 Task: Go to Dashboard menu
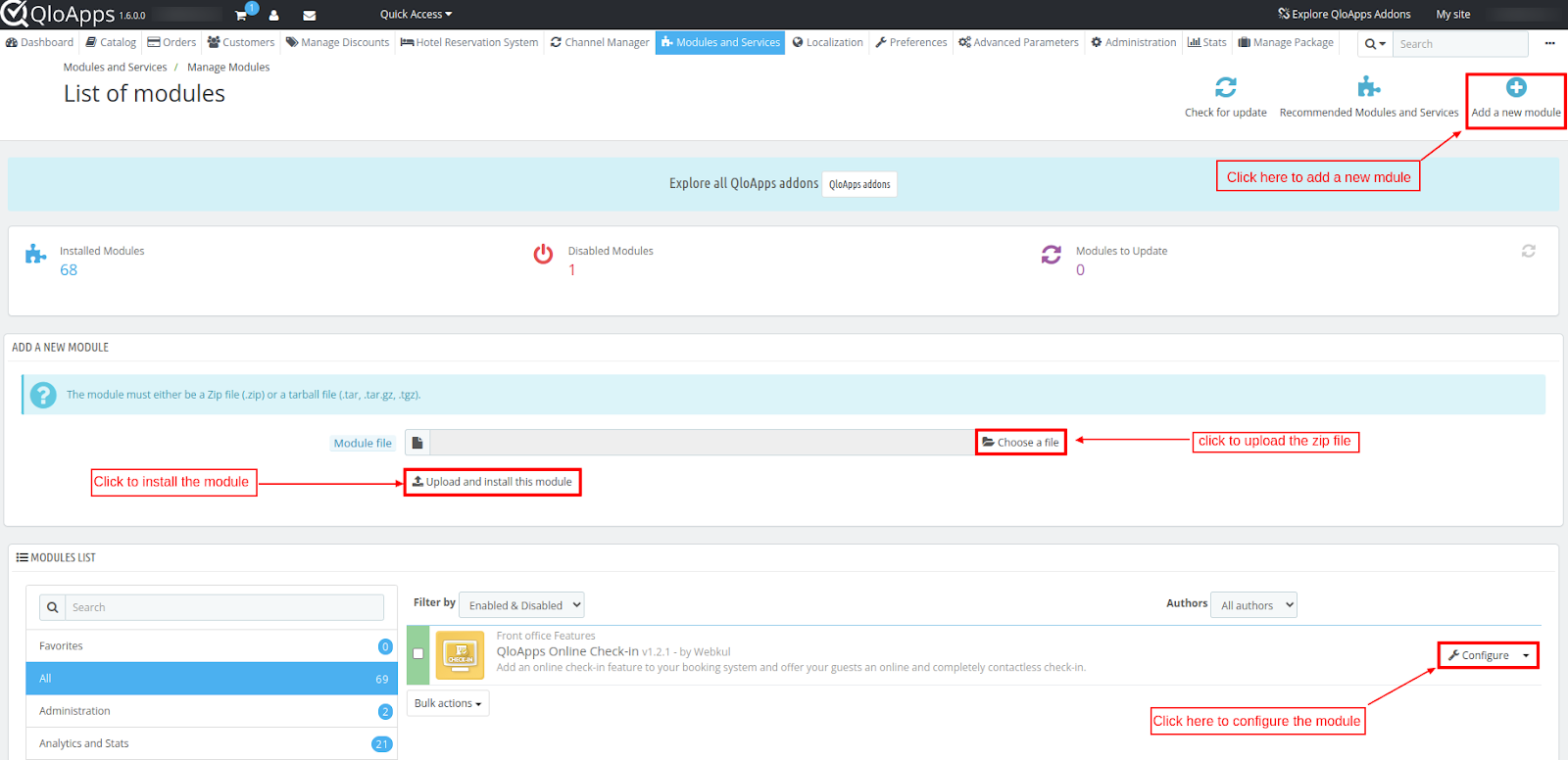click(x=40, y=42)
